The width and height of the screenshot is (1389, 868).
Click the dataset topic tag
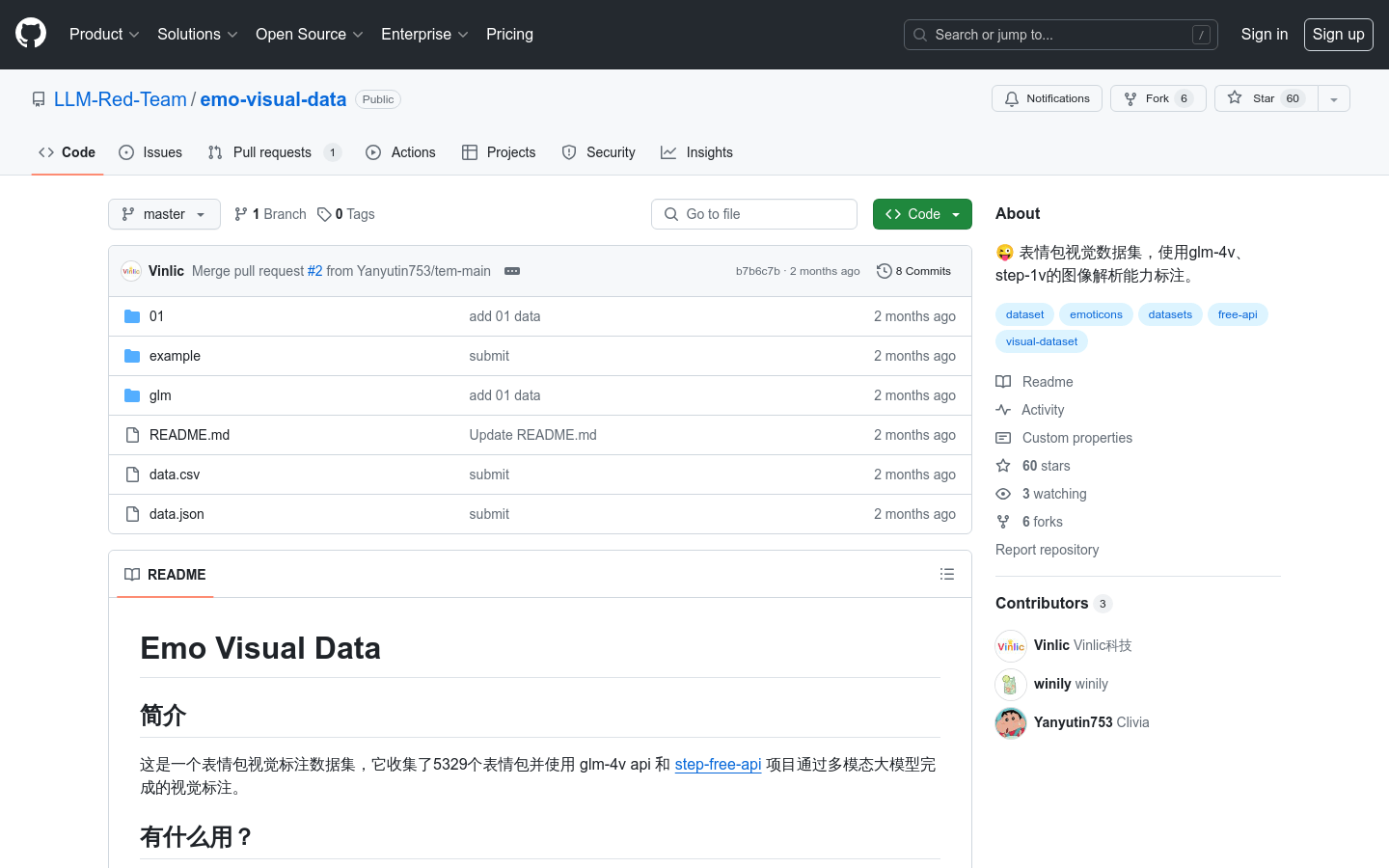tap(1024, 314)
